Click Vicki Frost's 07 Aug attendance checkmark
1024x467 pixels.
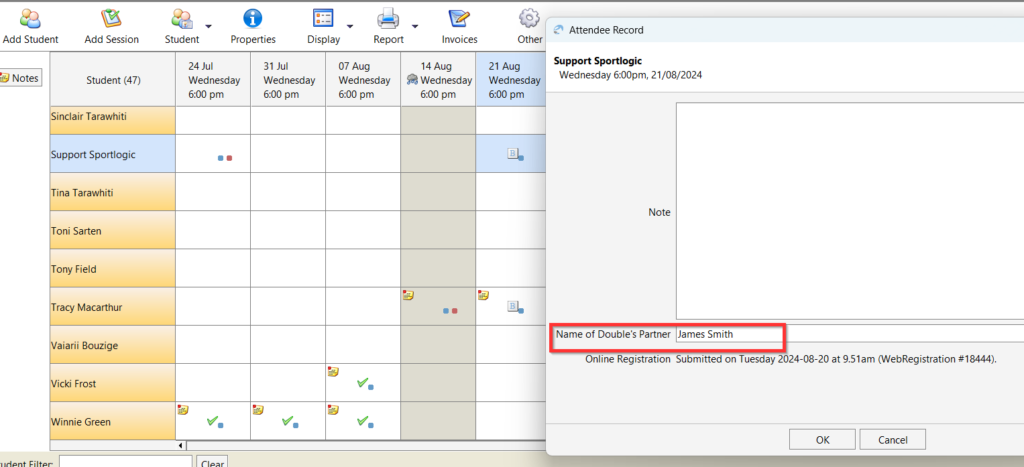click(x=362, y=383)
